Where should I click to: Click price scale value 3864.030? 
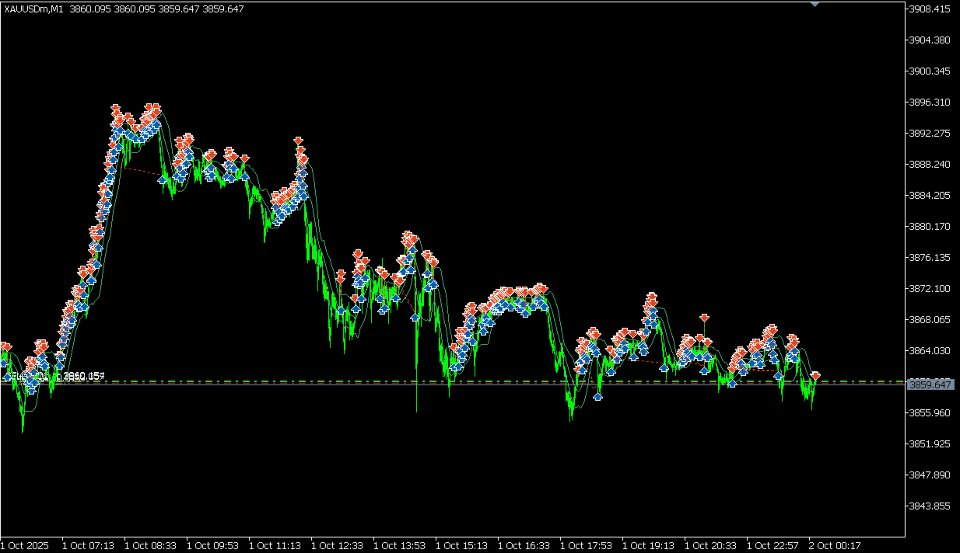pyautogui.click(x=931, y=351)
